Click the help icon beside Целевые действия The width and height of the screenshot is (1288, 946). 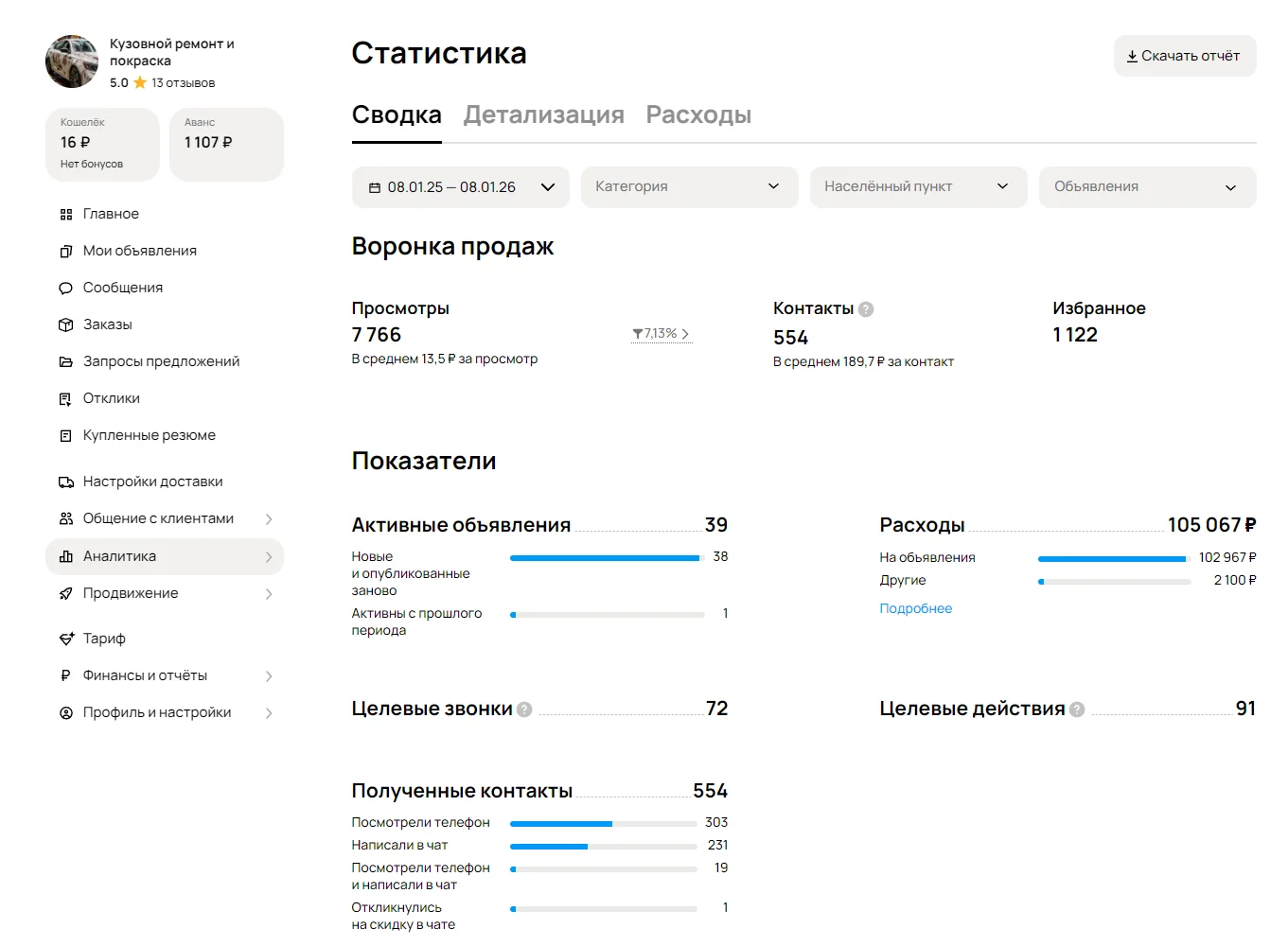(1077, 709)
